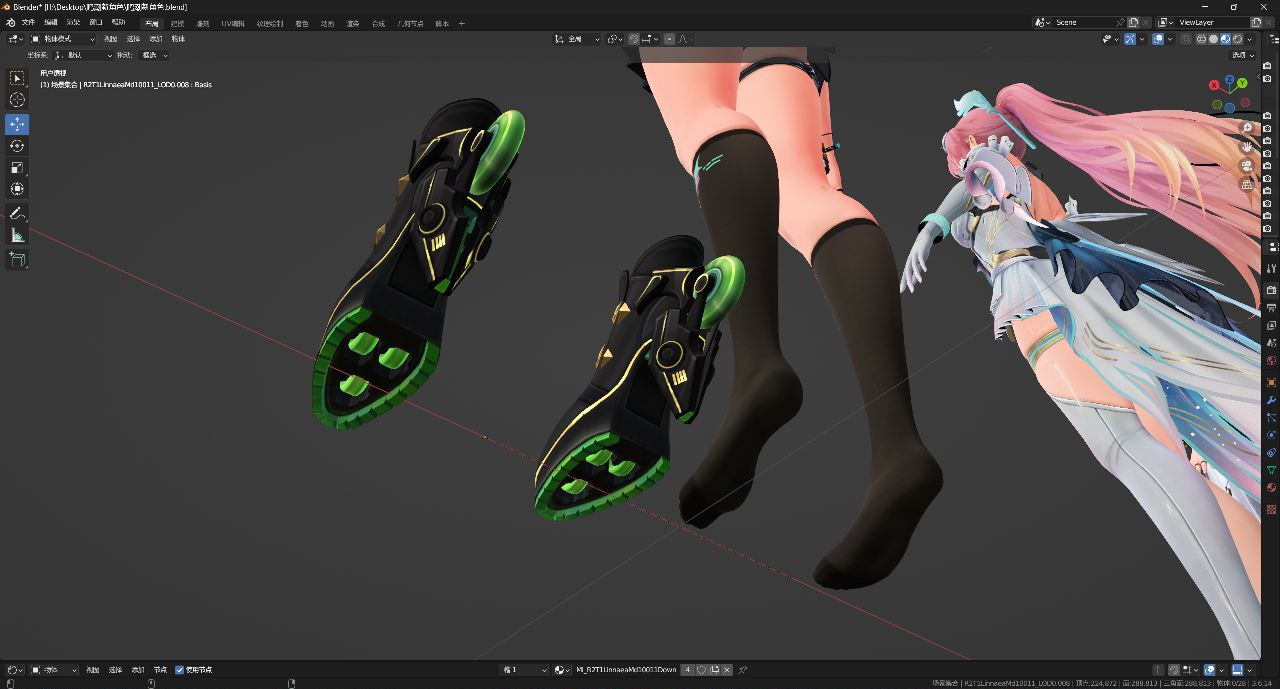
Task: Click the blue Z axis gizmo ball
Action: click(x=1230, y=80)
